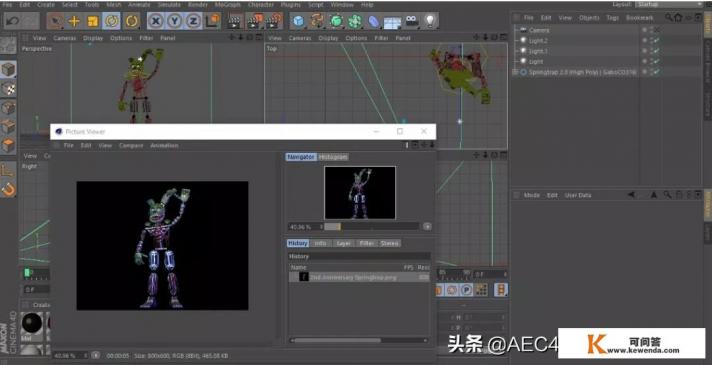Select the Live Selection arrow tool
712x365 pixels.
pyautogui.click(x=55, y=21)
